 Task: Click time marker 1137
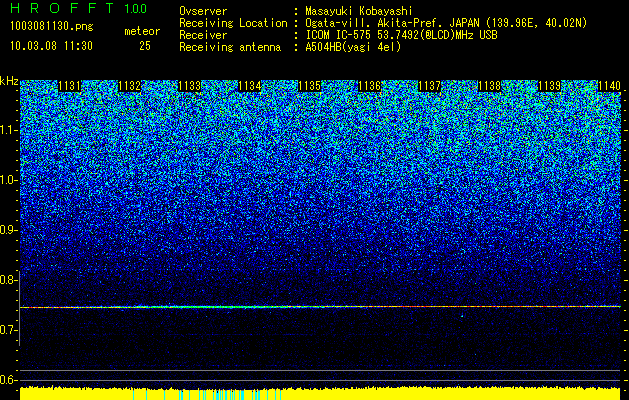click(429, 86)
